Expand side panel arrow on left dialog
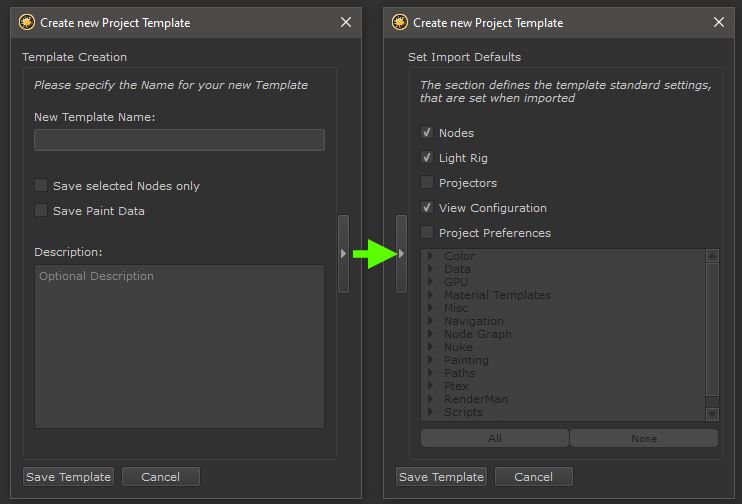The image size is (742, 504). pyautogui.click(x=343, y=254)
